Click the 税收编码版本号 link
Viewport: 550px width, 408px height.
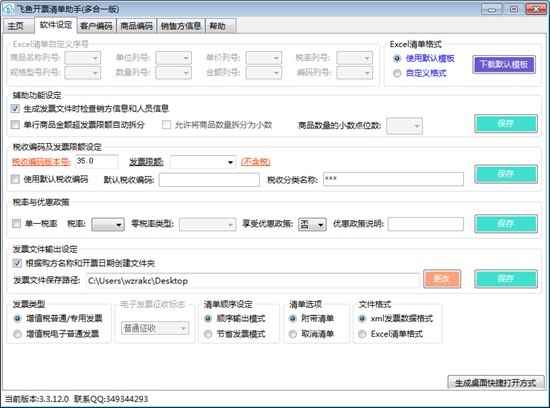click(41, 162)
